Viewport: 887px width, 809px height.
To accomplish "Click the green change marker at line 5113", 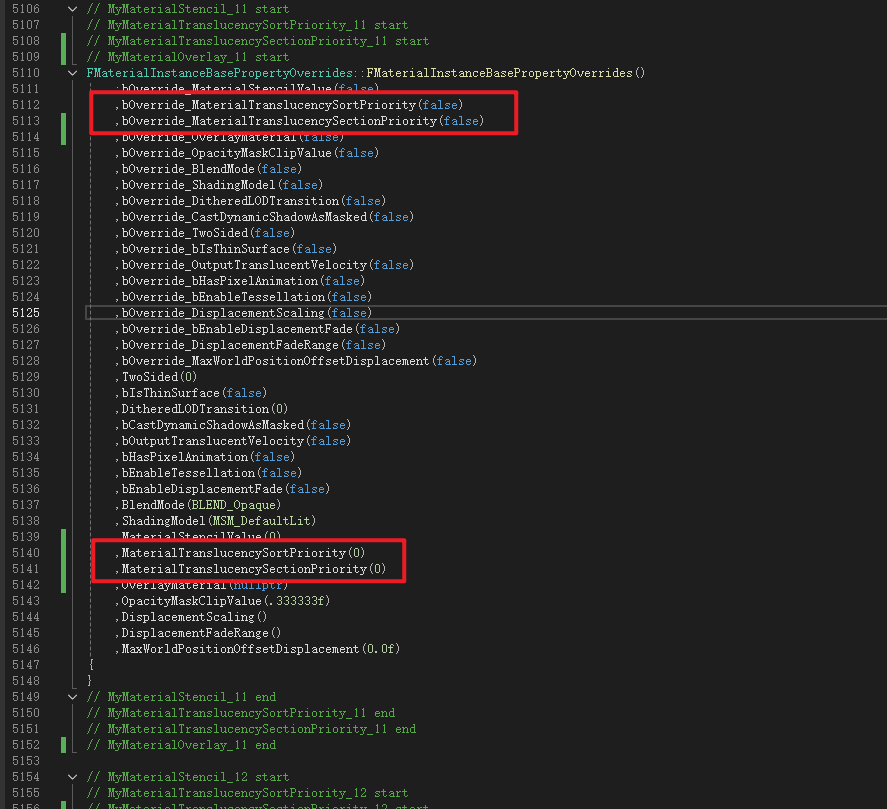I will click(63, 121).
